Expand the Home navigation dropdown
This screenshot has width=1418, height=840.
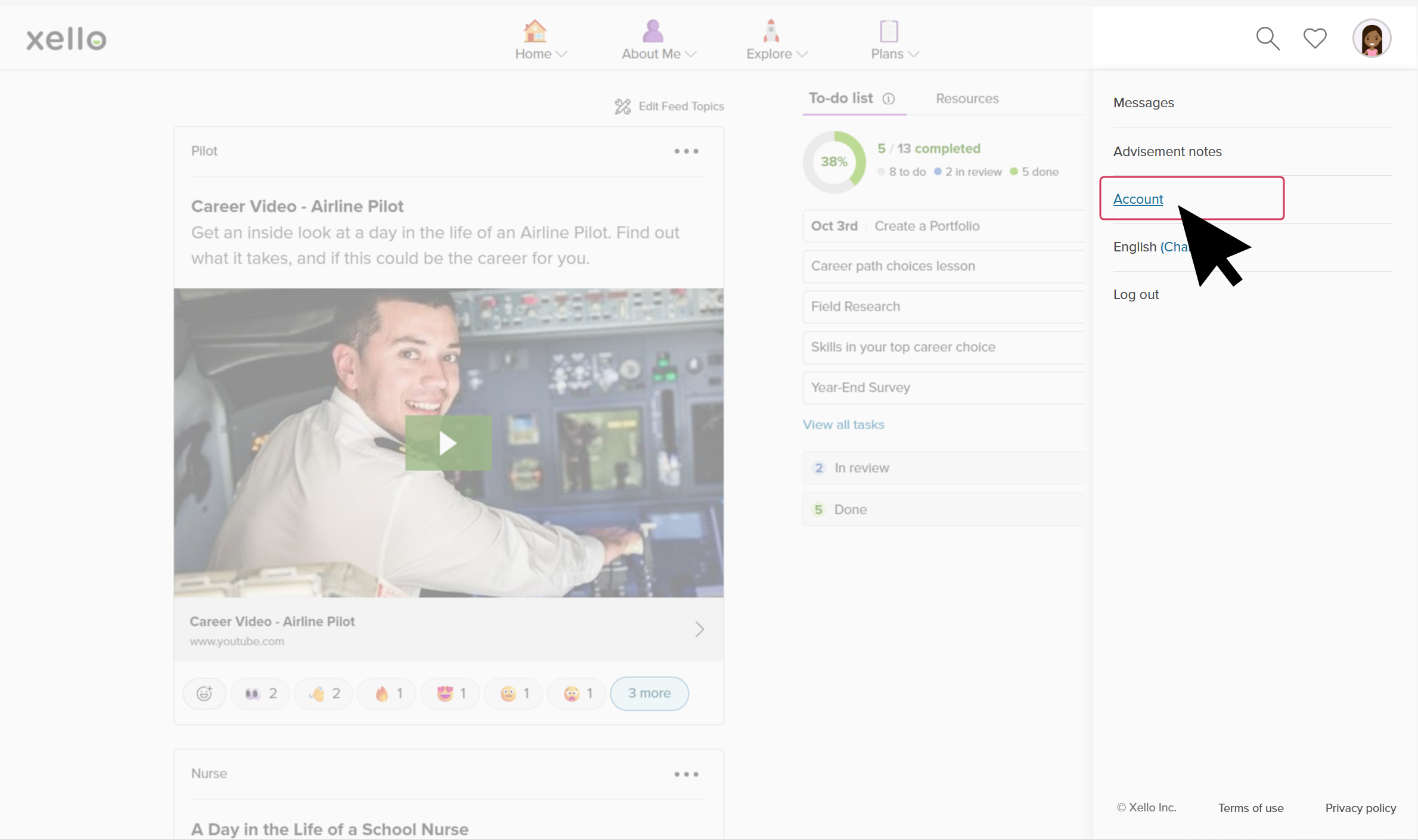[x=562, y=54]
